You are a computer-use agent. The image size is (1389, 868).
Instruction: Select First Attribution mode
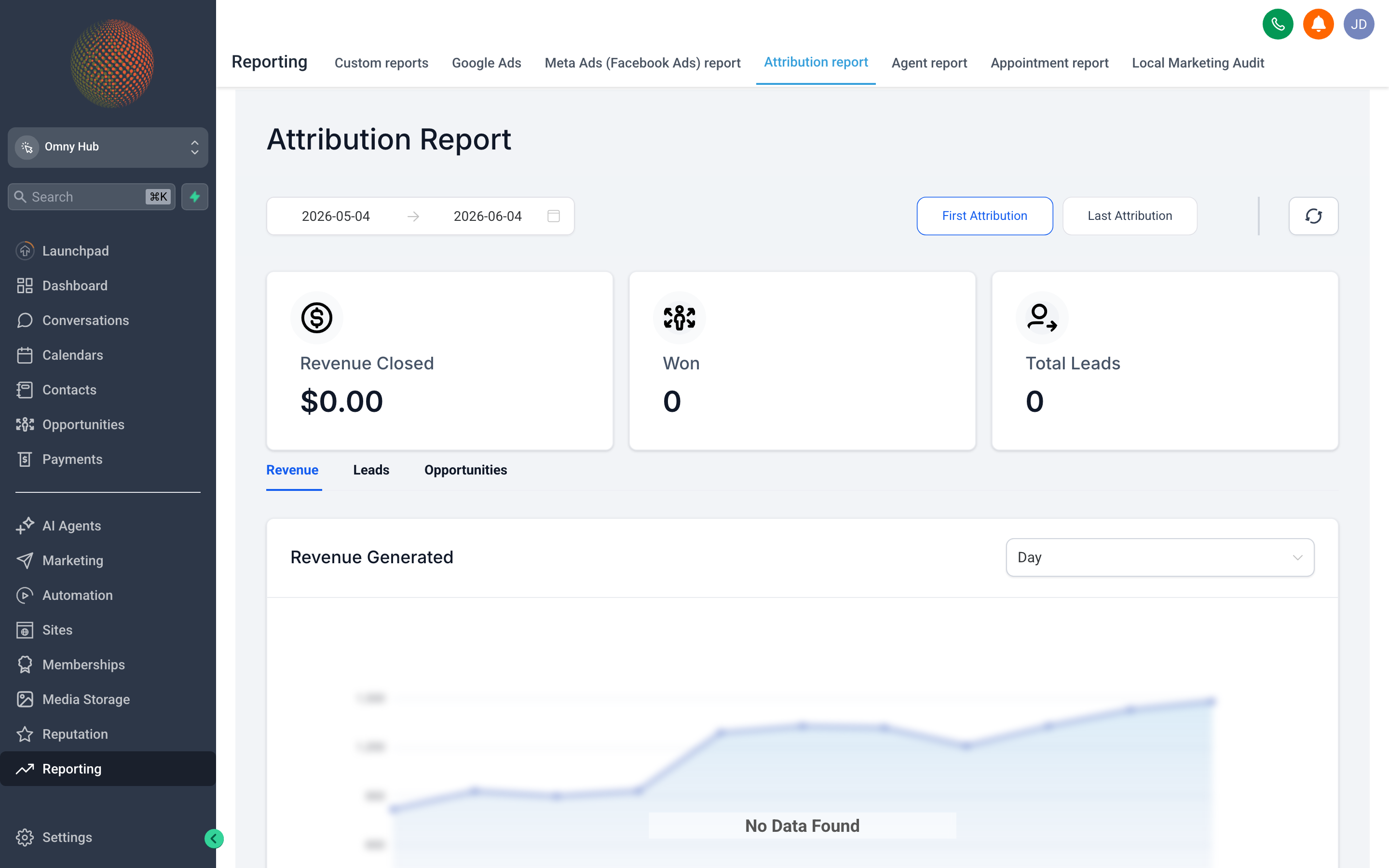984,216
